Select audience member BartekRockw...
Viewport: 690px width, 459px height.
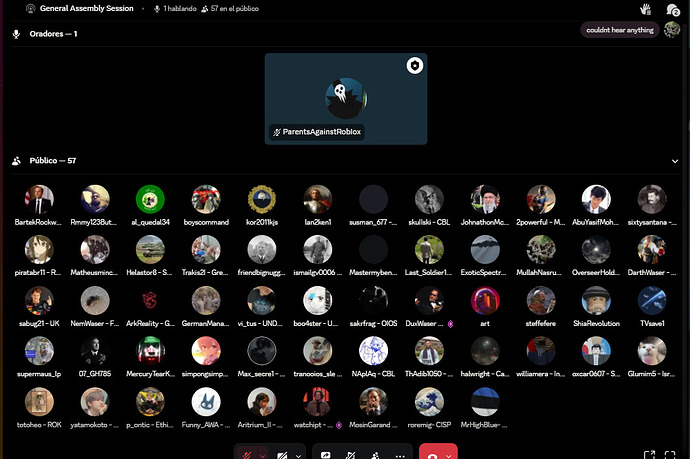[x=39, y=205]
